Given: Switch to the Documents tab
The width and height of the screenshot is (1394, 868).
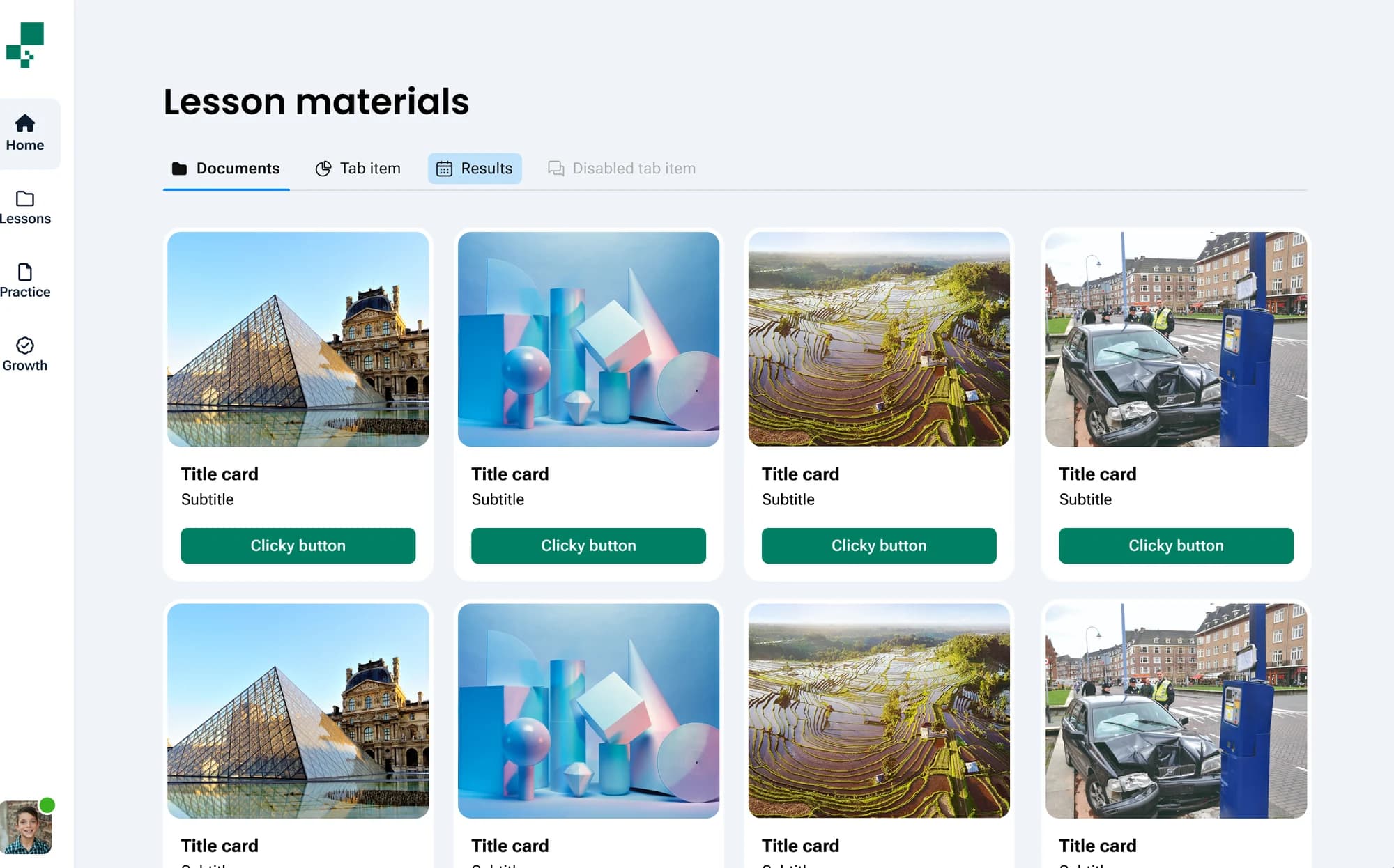Looking at the screenshot, I should [x=226, y=169].
